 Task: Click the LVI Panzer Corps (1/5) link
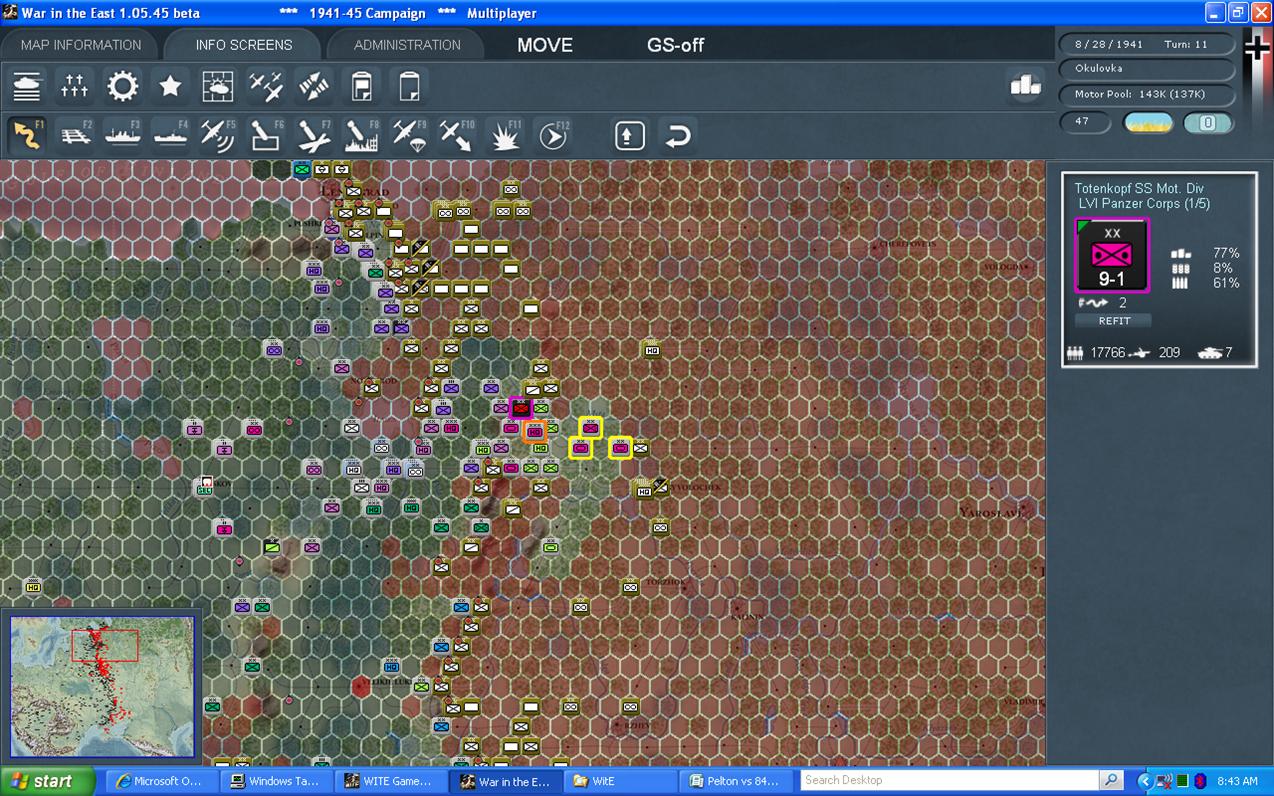[x=1144, y=204]
